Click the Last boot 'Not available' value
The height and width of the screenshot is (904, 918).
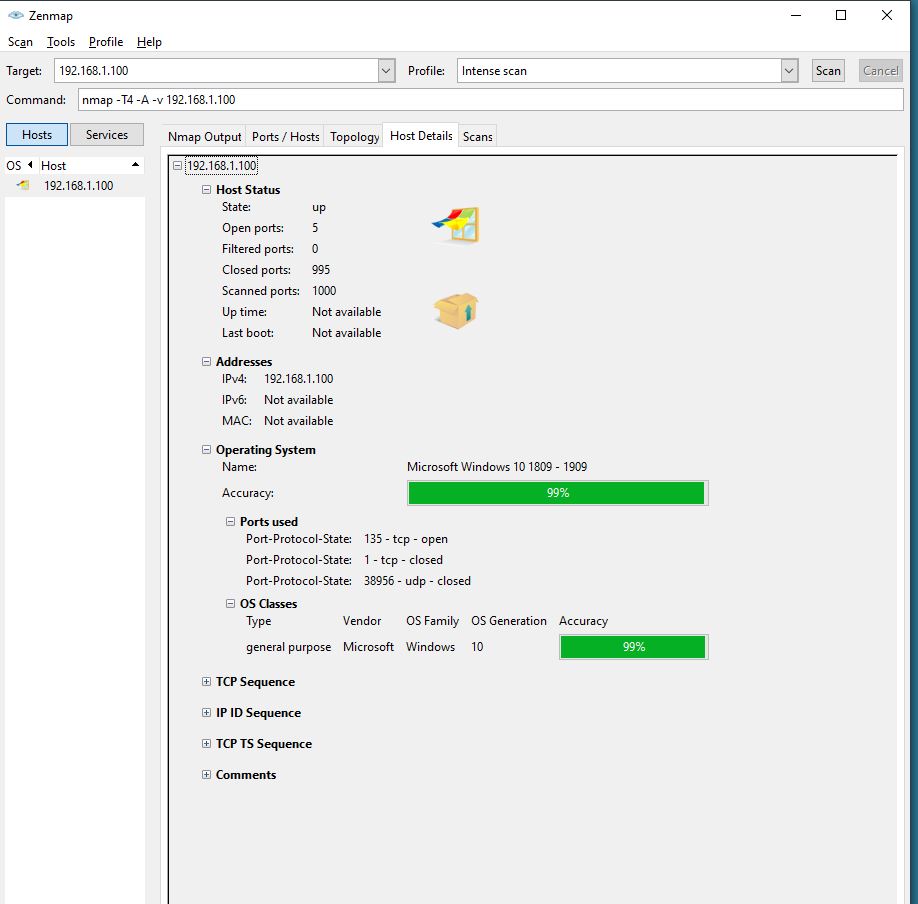click(x=347, y=333)
